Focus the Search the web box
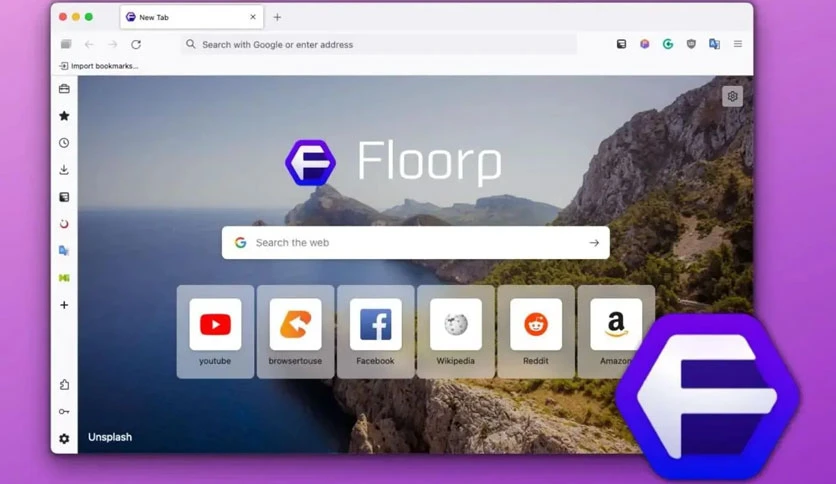The image size is (836, 484). (x=415, y=243)
